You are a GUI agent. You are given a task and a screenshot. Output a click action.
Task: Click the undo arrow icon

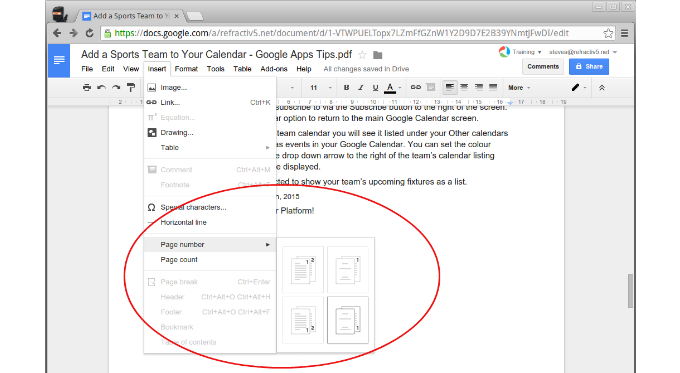[x=101, y=88]
